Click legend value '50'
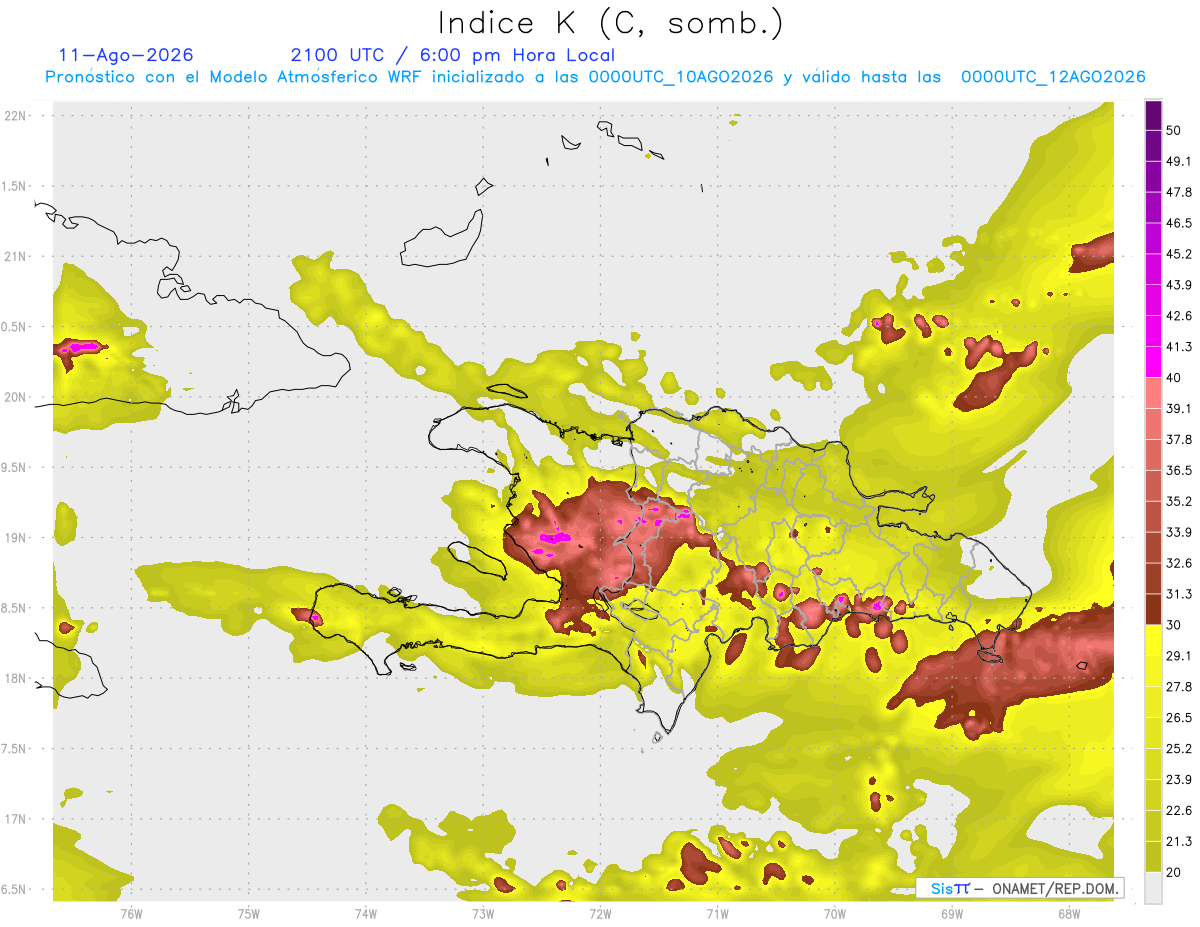Viewport: 1200px width, 927px height. (x=1173, y=130)
